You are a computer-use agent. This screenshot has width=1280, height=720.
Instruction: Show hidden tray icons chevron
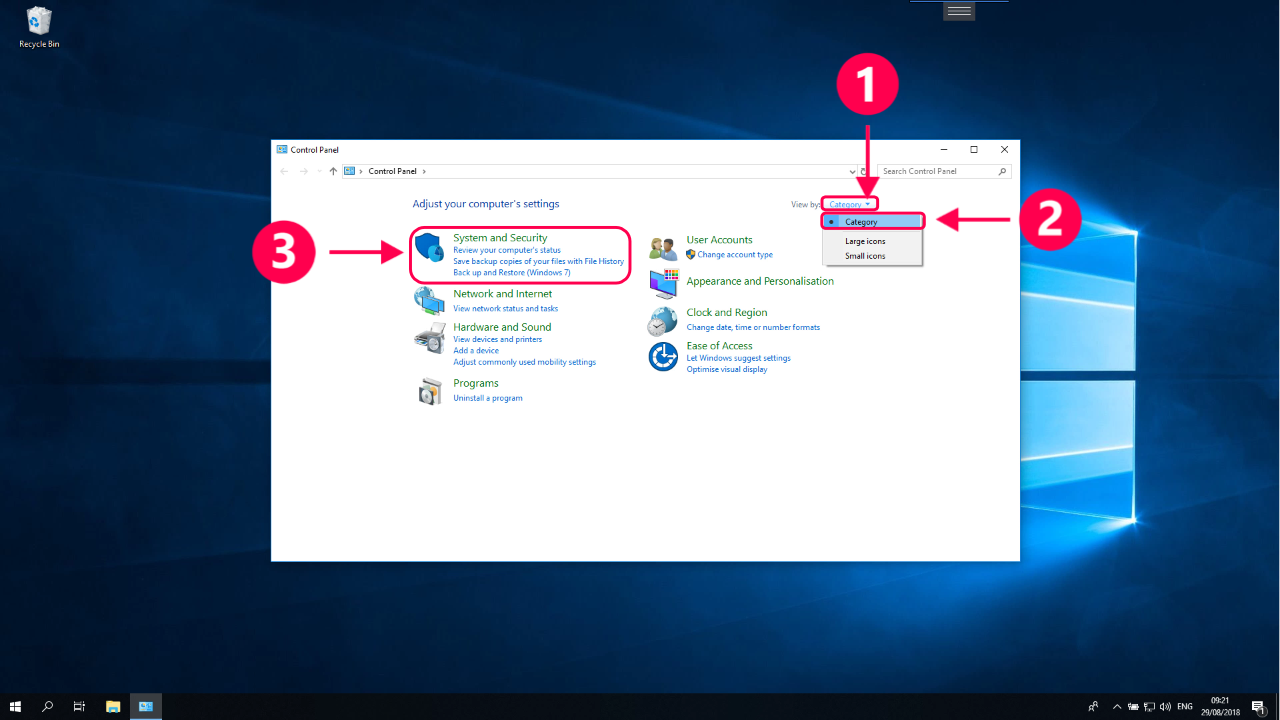pyautogui.click(x=1117, y=706)
